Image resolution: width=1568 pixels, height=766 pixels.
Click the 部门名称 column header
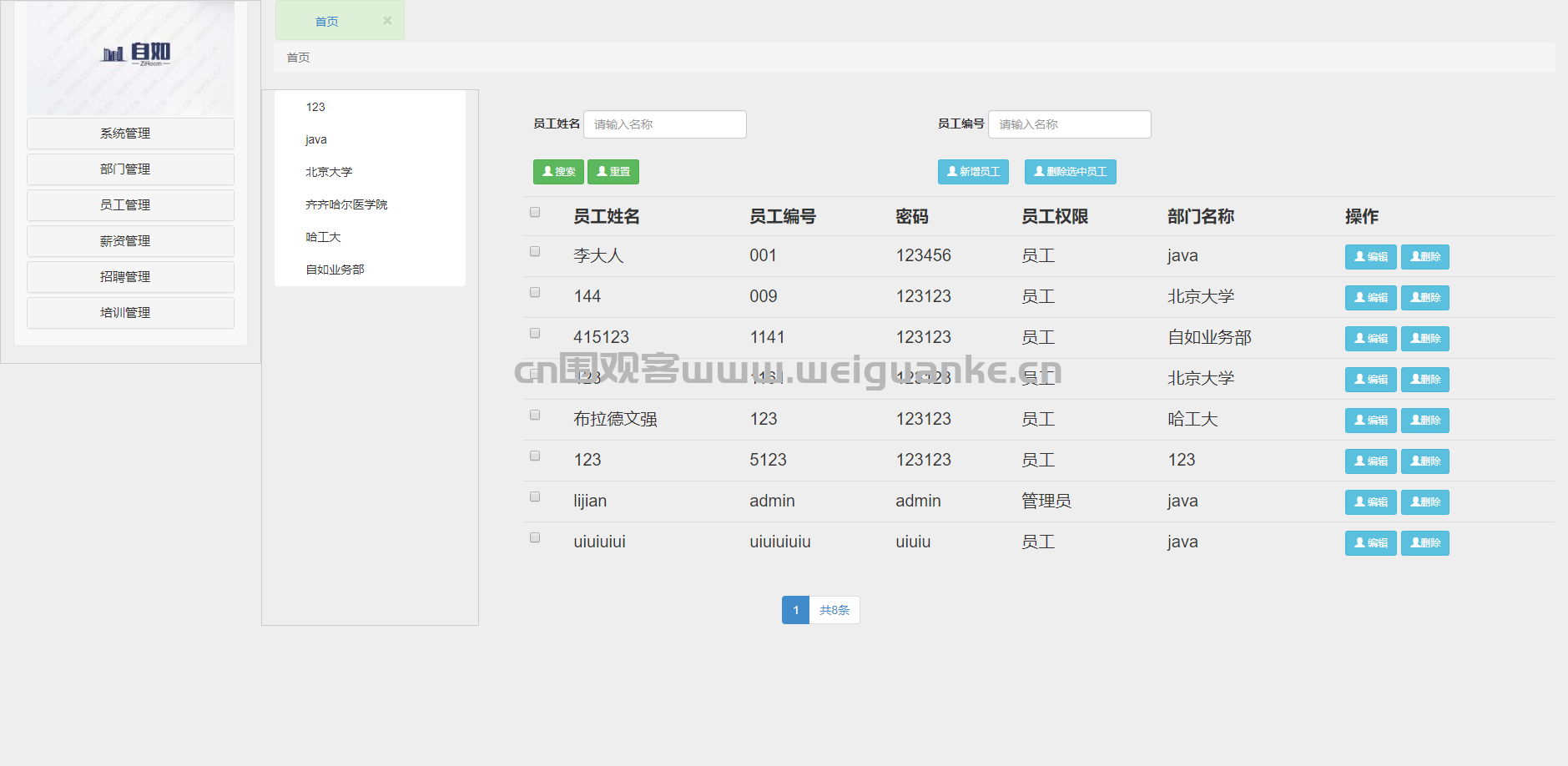click(x=1201, y=217)
